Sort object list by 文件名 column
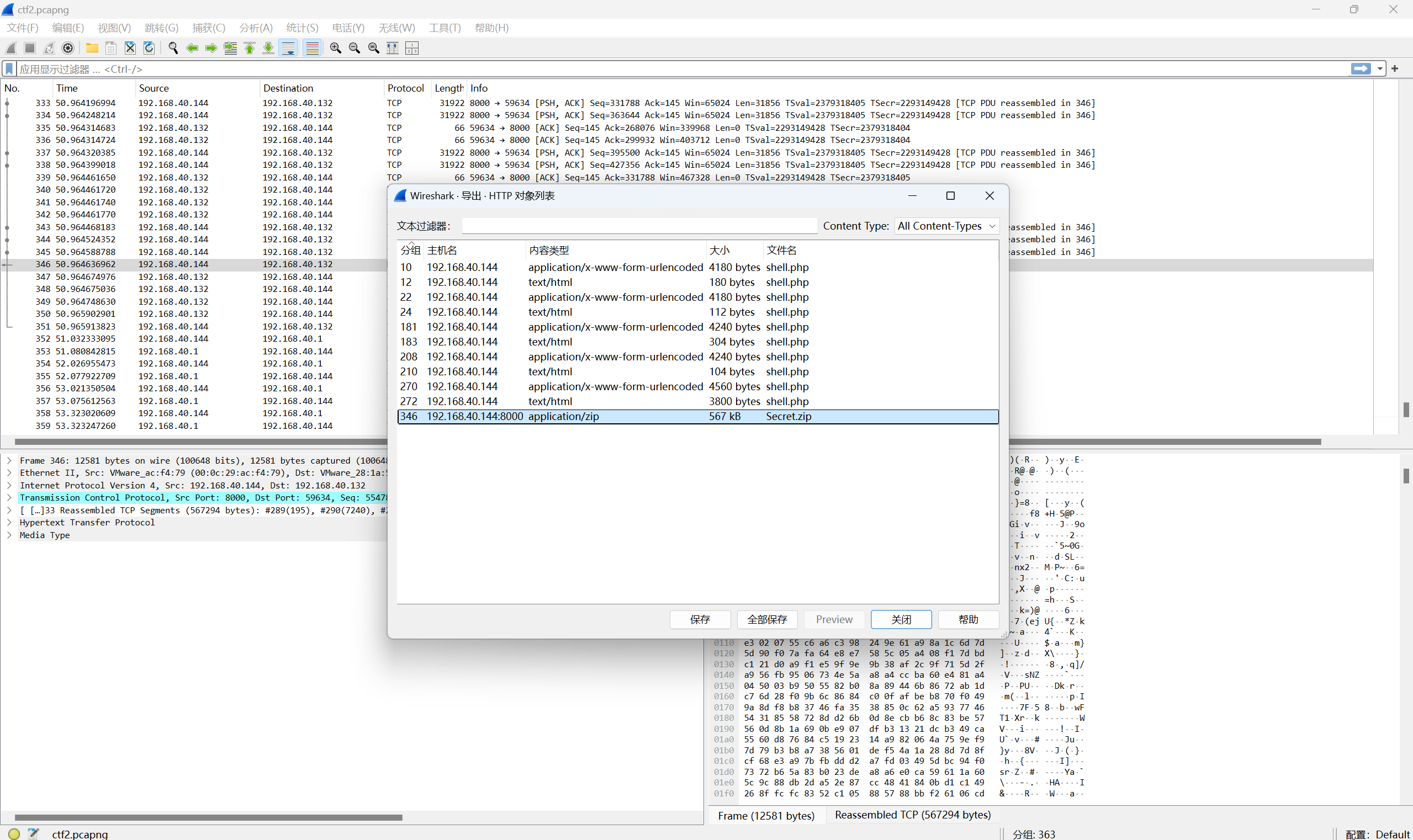 coord(880,250)
